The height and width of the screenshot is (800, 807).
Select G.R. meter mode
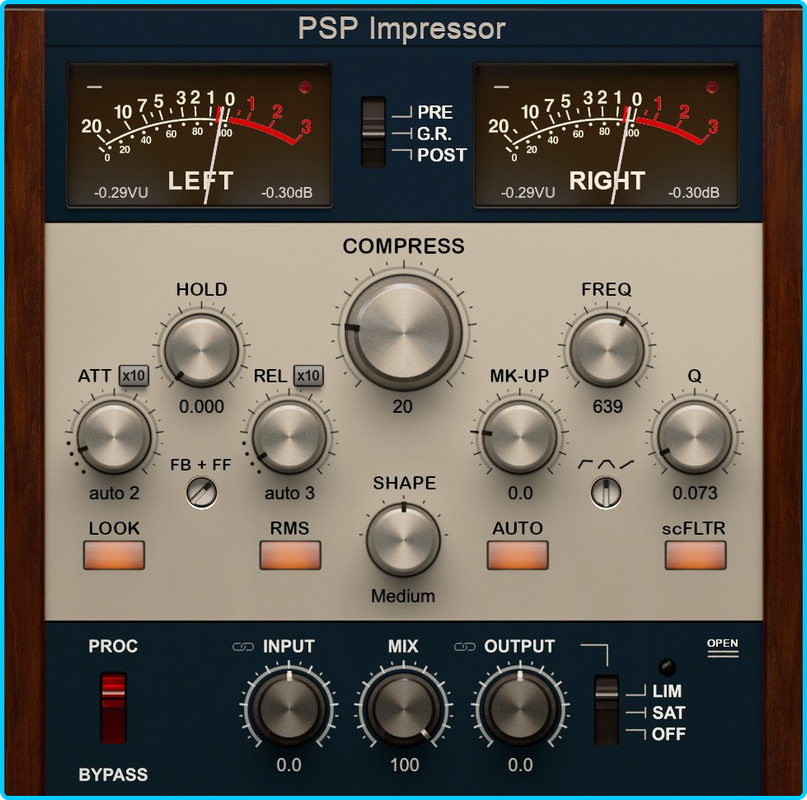434,134
